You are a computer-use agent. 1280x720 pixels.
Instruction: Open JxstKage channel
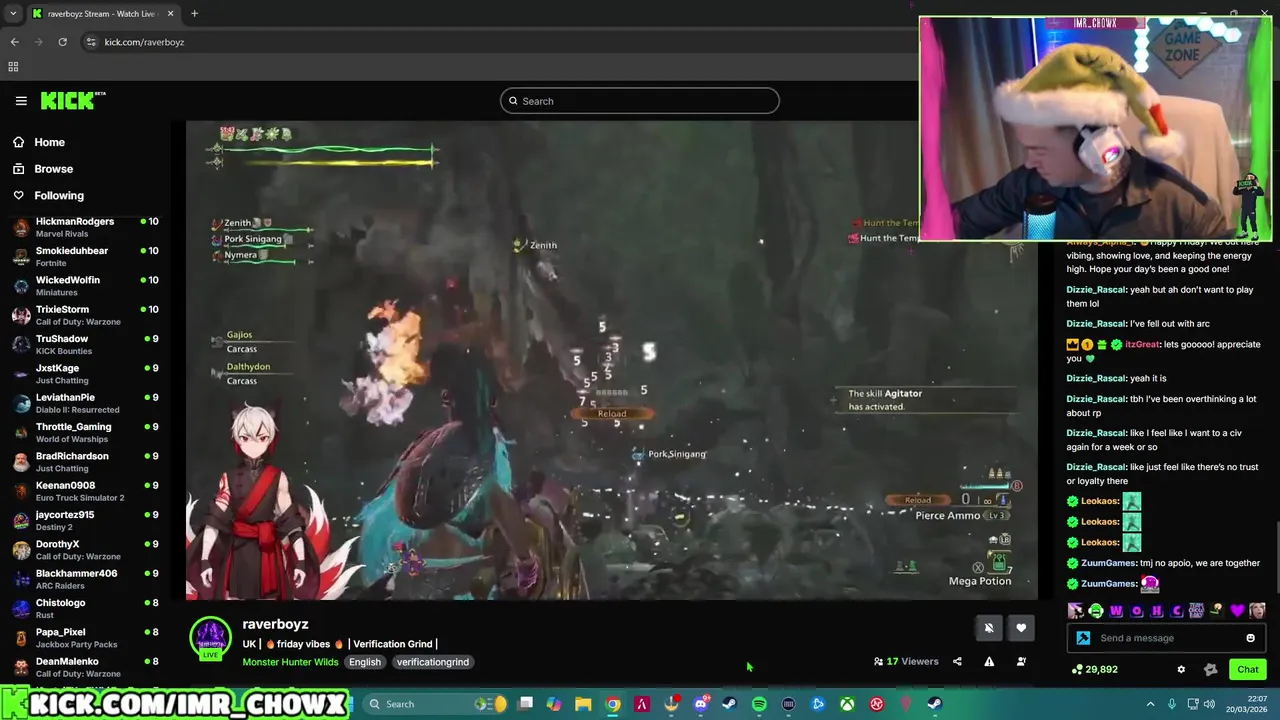click(85, 374)
